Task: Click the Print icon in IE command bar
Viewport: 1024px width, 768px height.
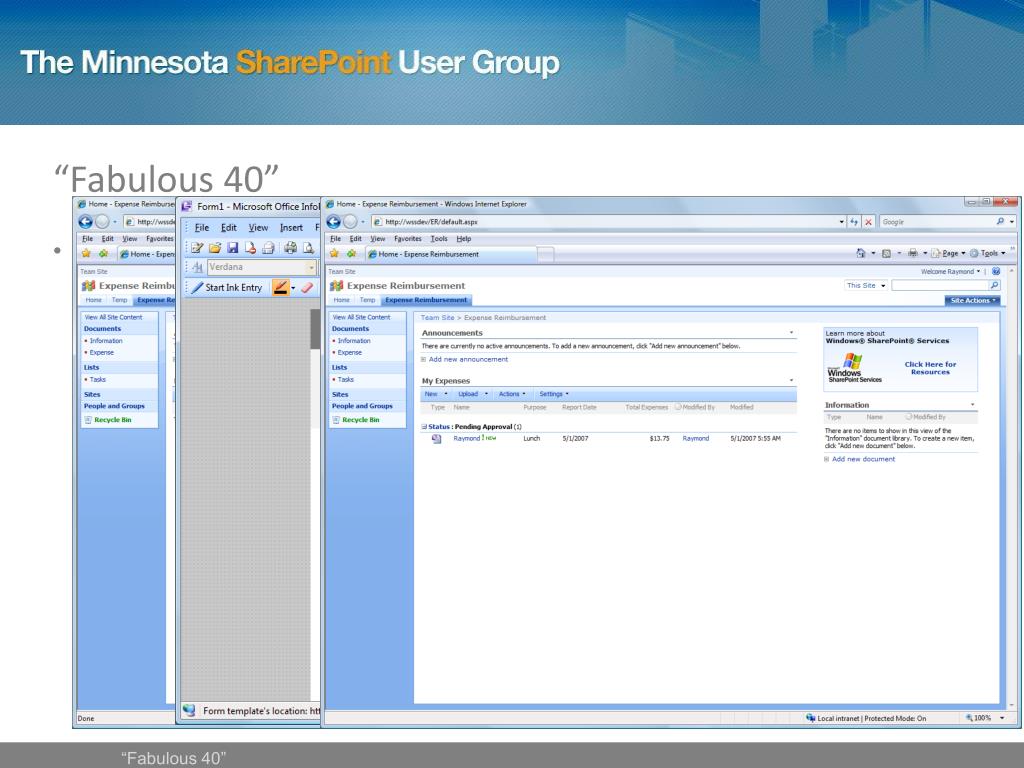Action: click(x=912, y=253)
